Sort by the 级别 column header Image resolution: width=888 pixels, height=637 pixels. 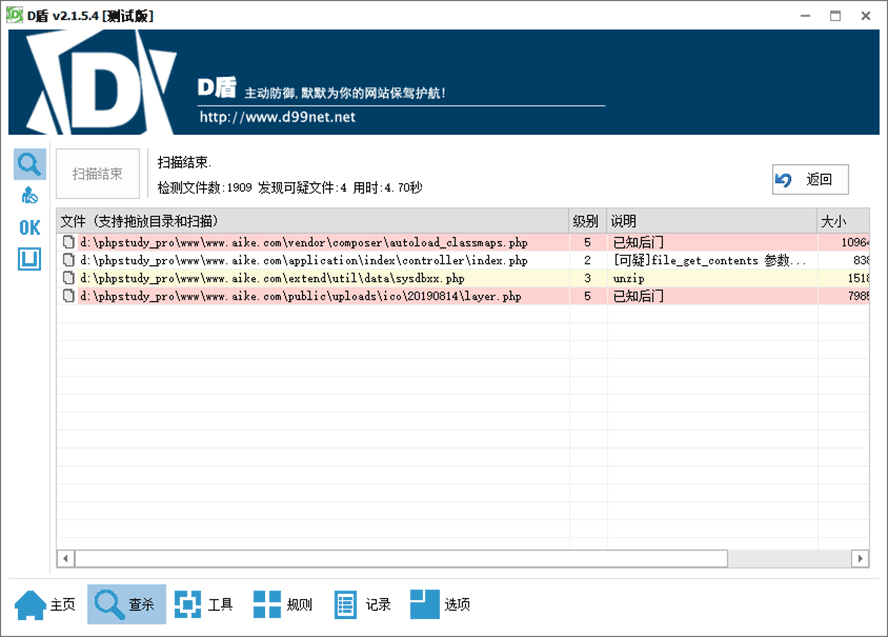coord(587,221)
